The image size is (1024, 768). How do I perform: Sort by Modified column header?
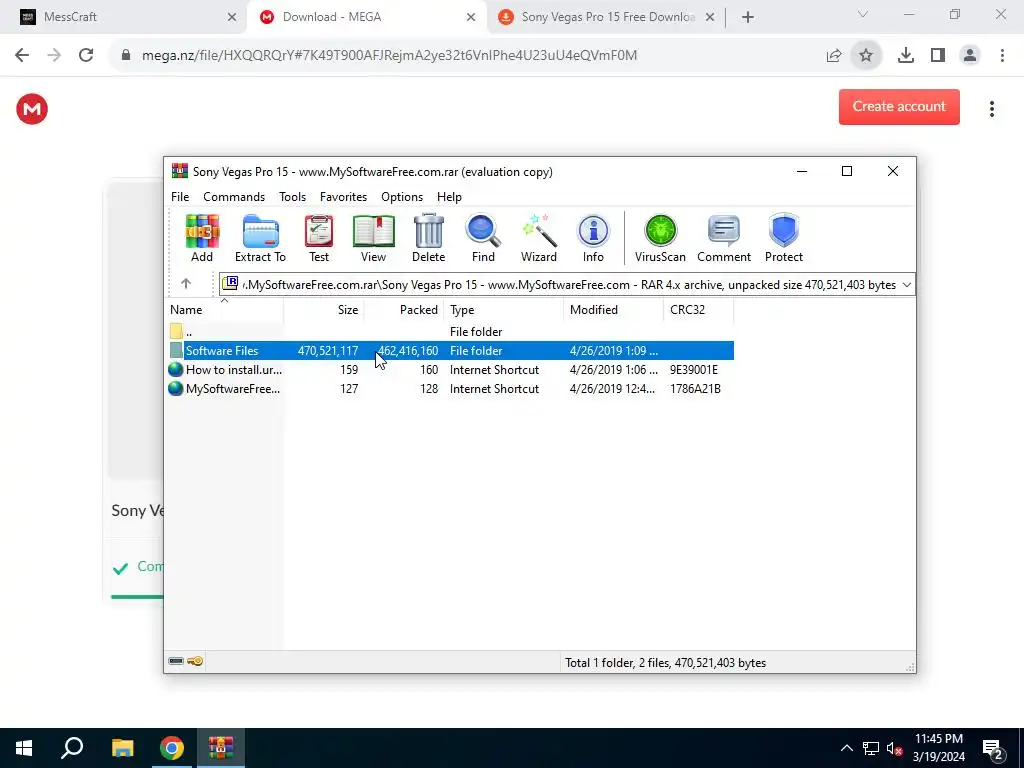[613, 310]
